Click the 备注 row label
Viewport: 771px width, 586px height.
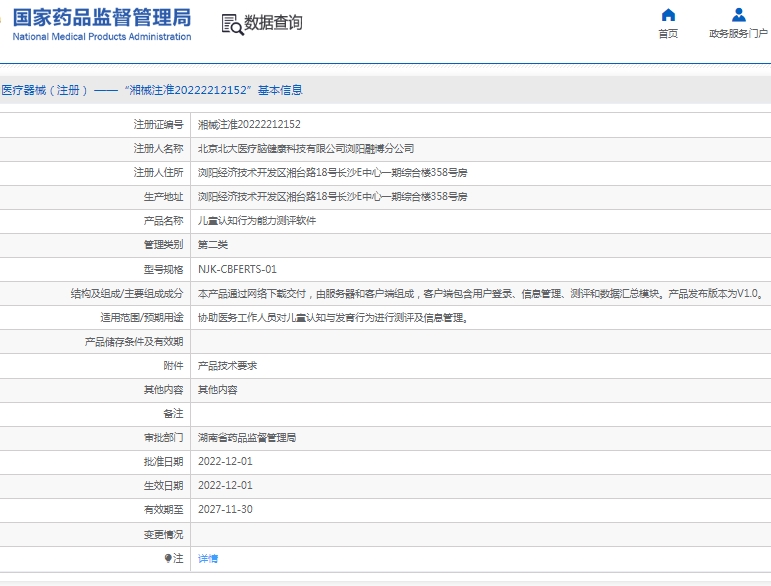coord(173,414)
